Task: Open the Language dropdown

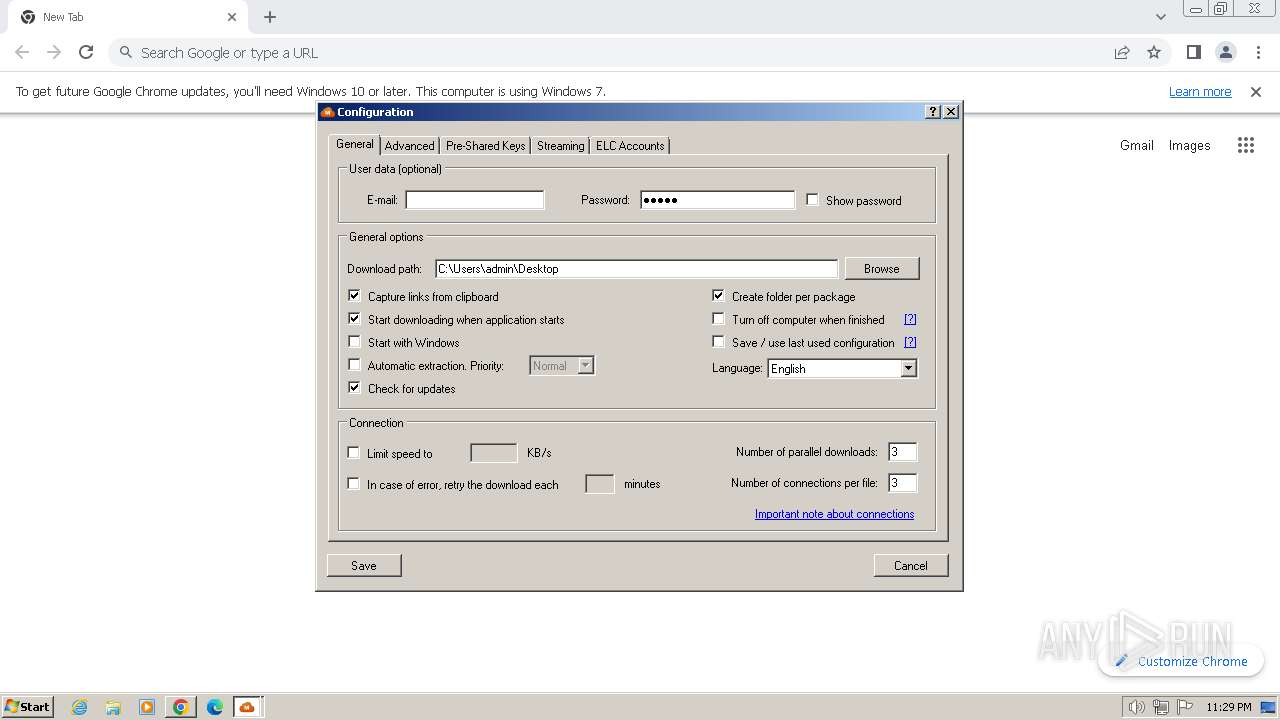Action: pyautogui.click(x=842, y=368)
